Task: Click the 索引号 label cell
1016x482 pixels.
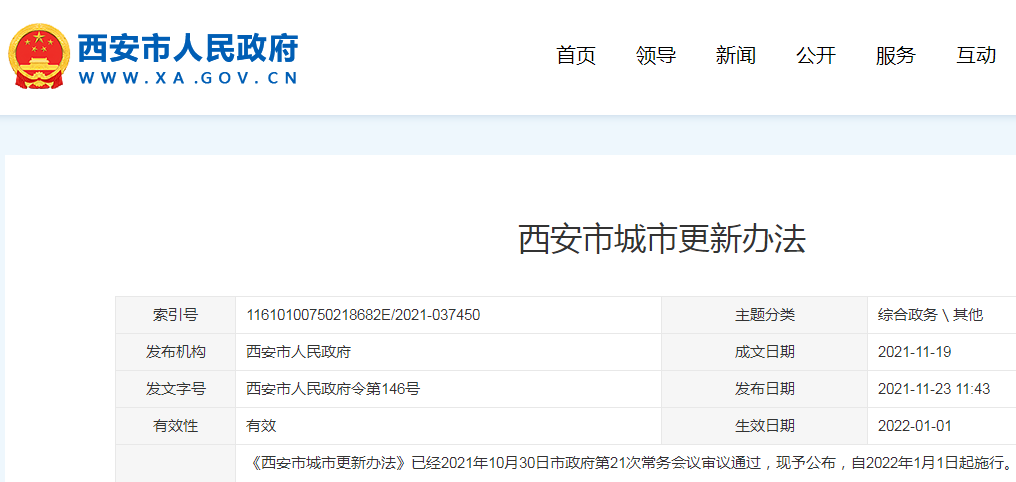Action: tap(176, 316)
